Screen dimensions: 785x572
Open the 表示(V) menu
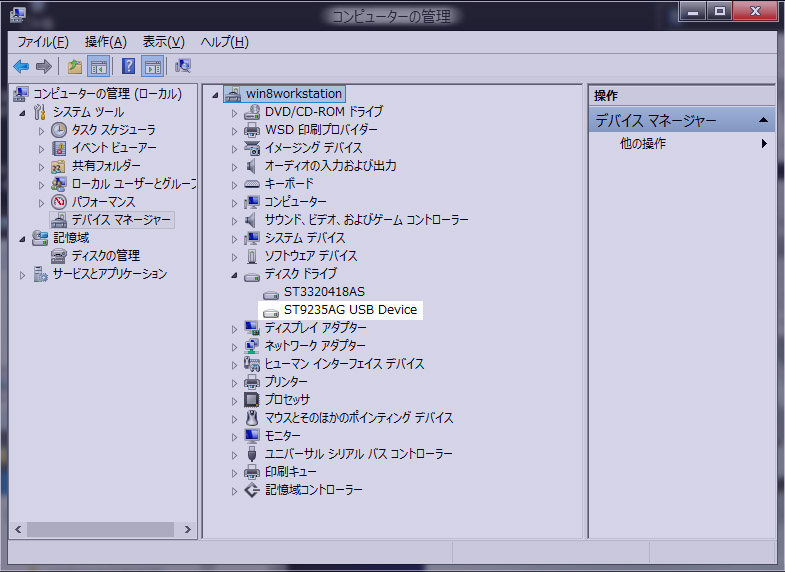pyautogui.click(x=164, y=42)
